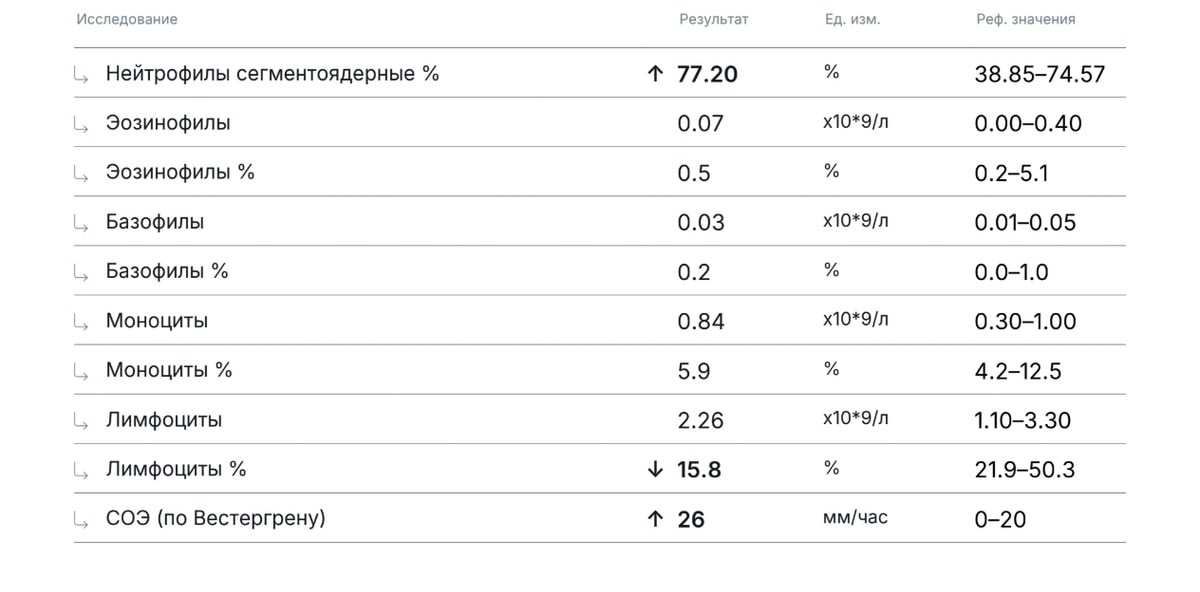Click the sub-item arrow beside СОЭ (по Вестергрену)
This screenshot has width=1200, height=592.
pyautogui.click(x=81, y=520)
